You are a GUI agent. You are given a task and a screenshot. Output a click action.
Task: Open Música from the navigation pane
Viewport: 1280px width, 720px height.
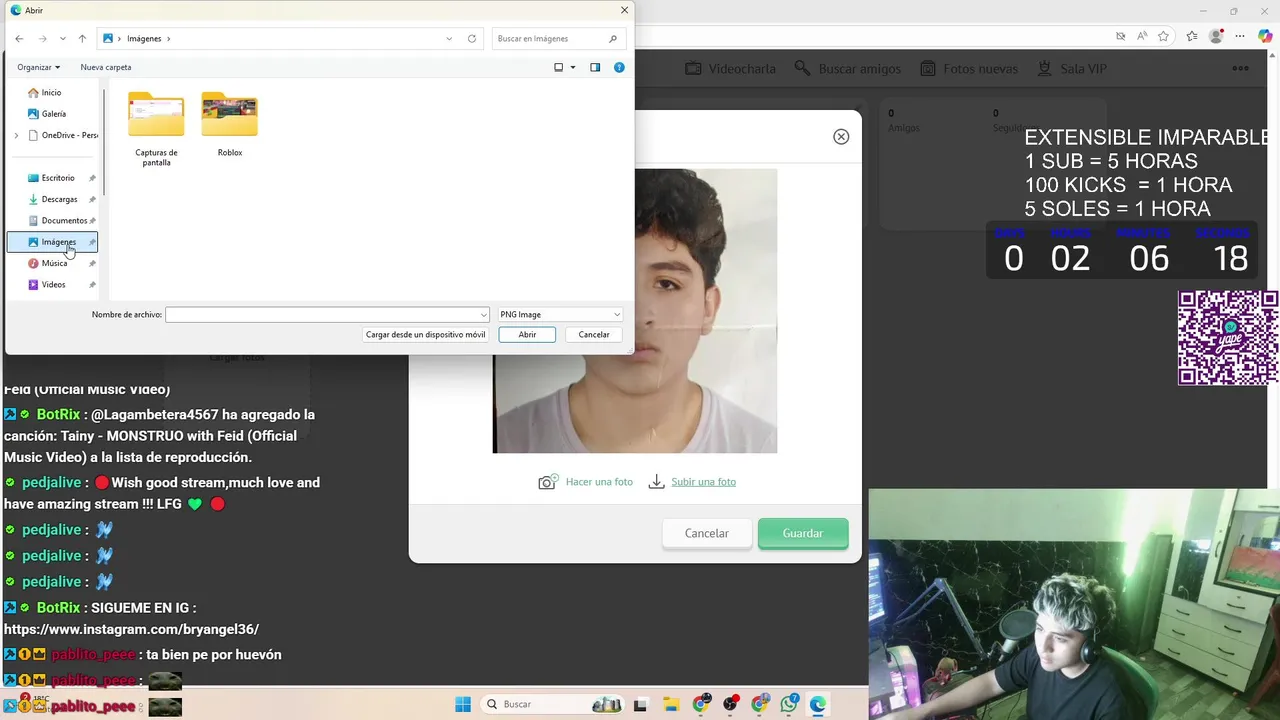coord(52,263)
